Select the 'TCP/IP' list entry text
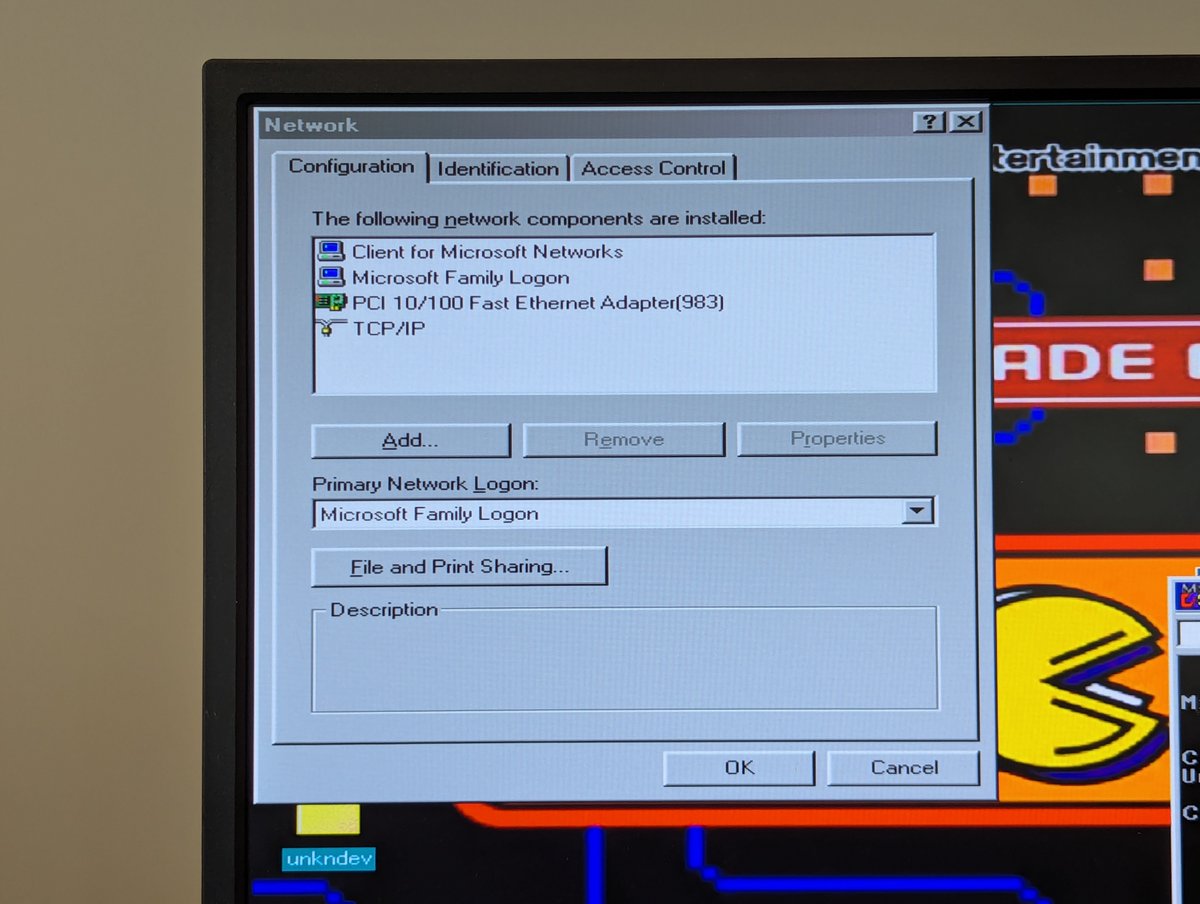 [388, 328]
